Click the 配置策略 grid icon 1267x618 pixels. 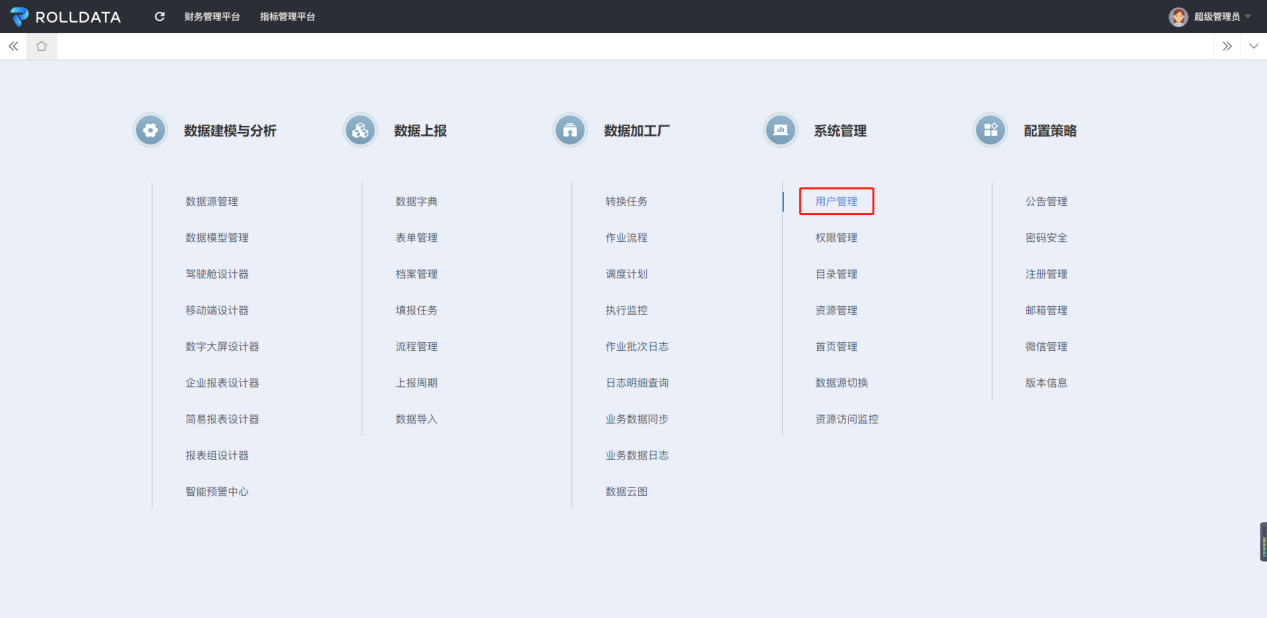point(990,130)
